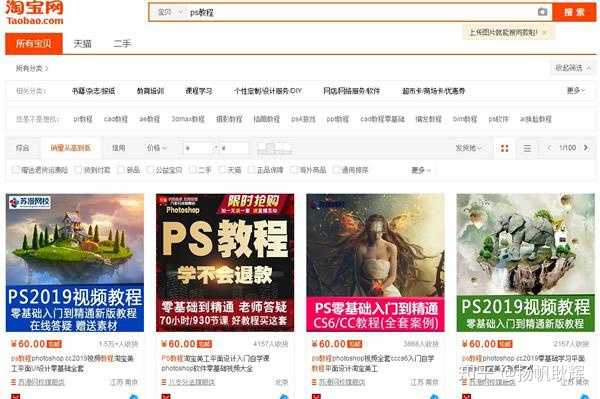Go to previous results page arrow
This screenshot has height=399, width=600.
pos(549,148)
